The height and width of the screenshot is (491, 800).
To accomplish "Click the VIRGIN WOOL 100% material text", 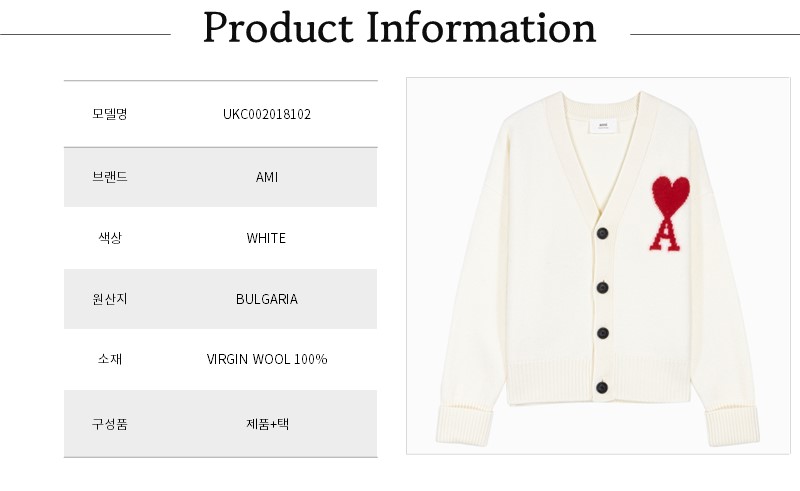I will click(267, 359).
